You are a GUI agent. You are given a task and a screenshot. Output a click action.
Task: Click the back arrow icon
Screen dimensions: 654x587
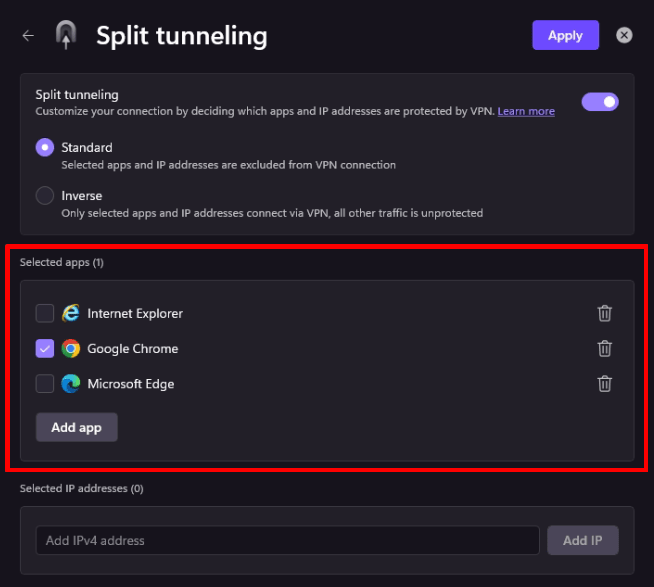point(28,36)
